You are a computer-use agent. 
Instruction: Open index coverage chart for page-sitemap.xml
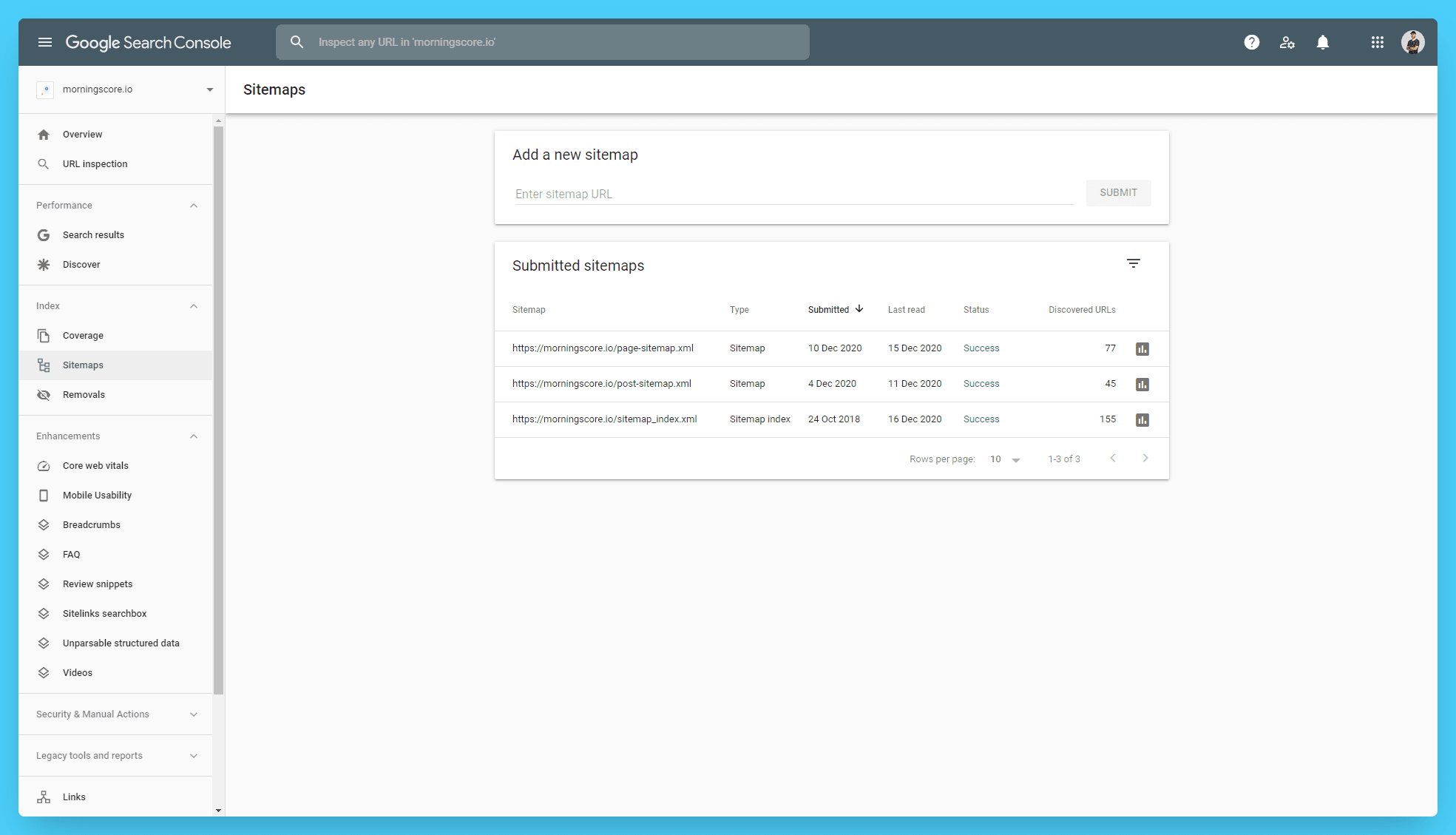pyautogui.click(x=1142, y=349)
